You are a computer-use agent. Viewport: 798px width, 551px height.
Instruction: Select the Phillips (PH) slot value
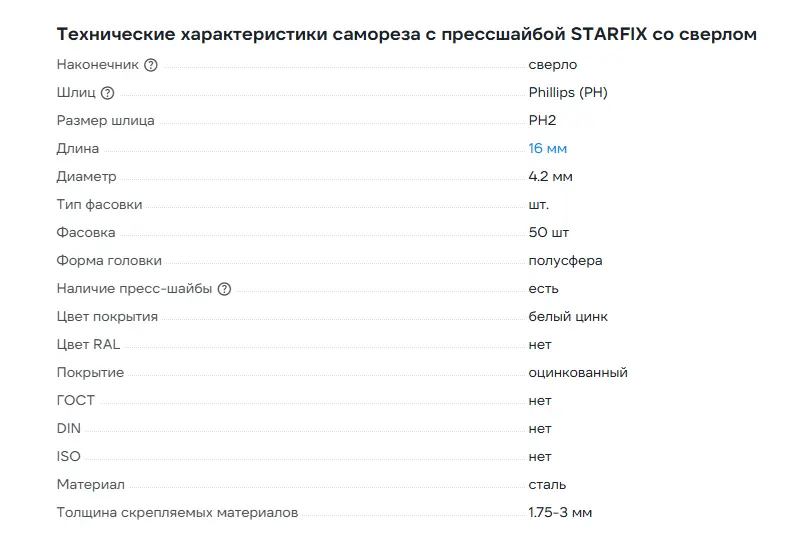point(568,93)
